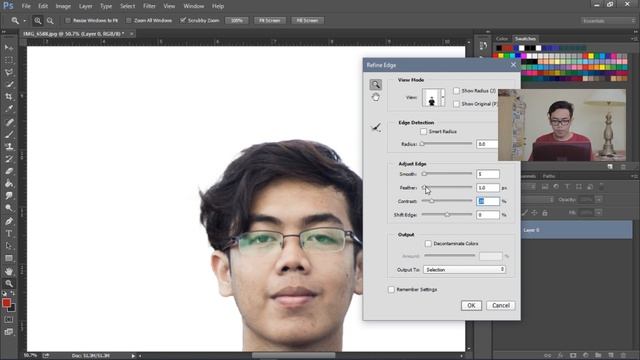Check Remember Settings box
The image size is (640, 360).
(x=391, y=289)
